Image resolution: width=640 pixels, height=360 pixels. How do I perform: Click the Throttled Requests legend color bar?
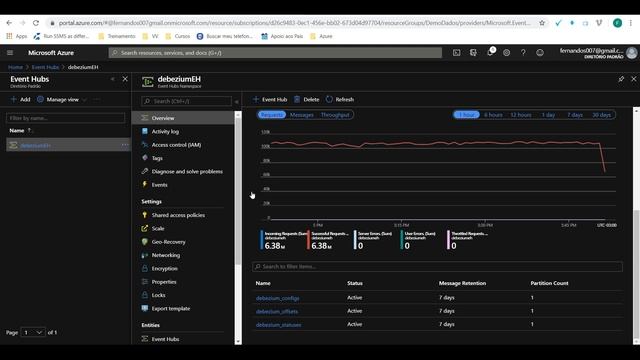tap(448, 240)
